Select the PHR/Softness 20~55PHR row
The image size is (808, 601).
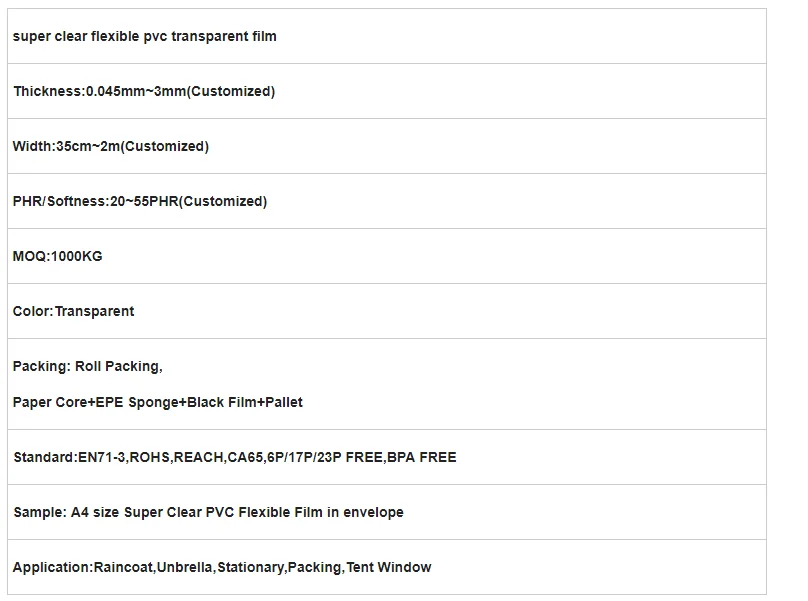pos(140,202)
